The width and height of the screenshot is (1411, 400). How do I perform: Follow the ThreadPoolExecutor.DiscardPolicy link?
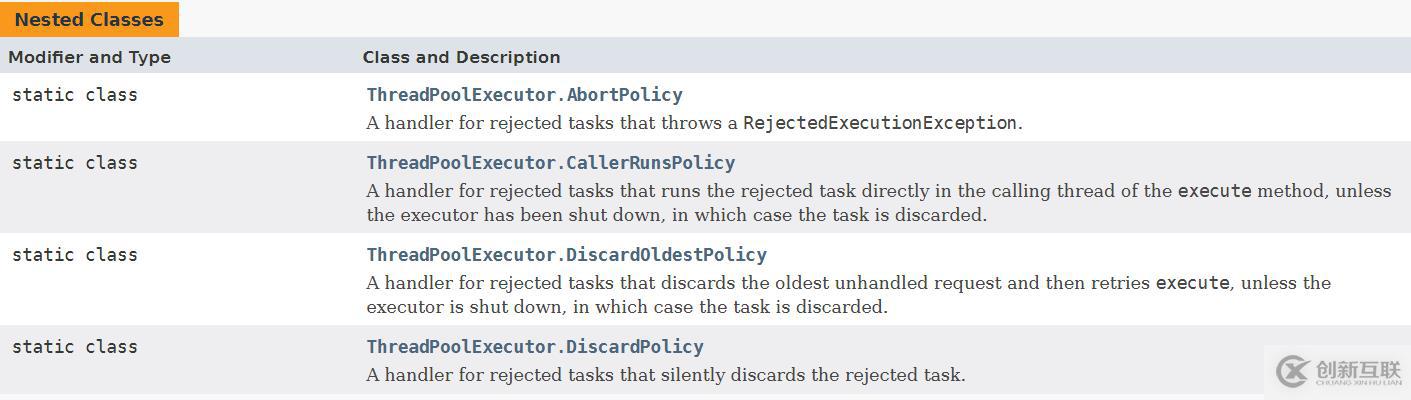535,347
